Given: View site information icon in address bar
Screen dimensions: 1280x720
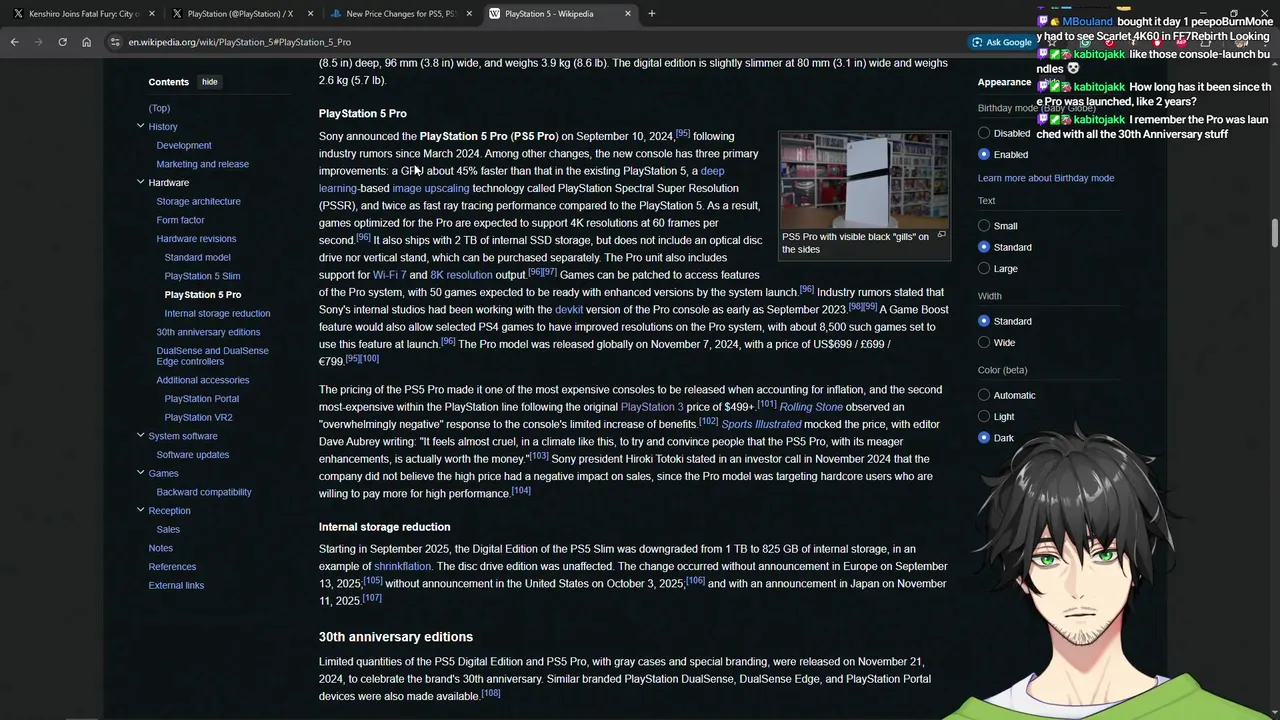Looking at the screenshot, I should pos(115,42).
